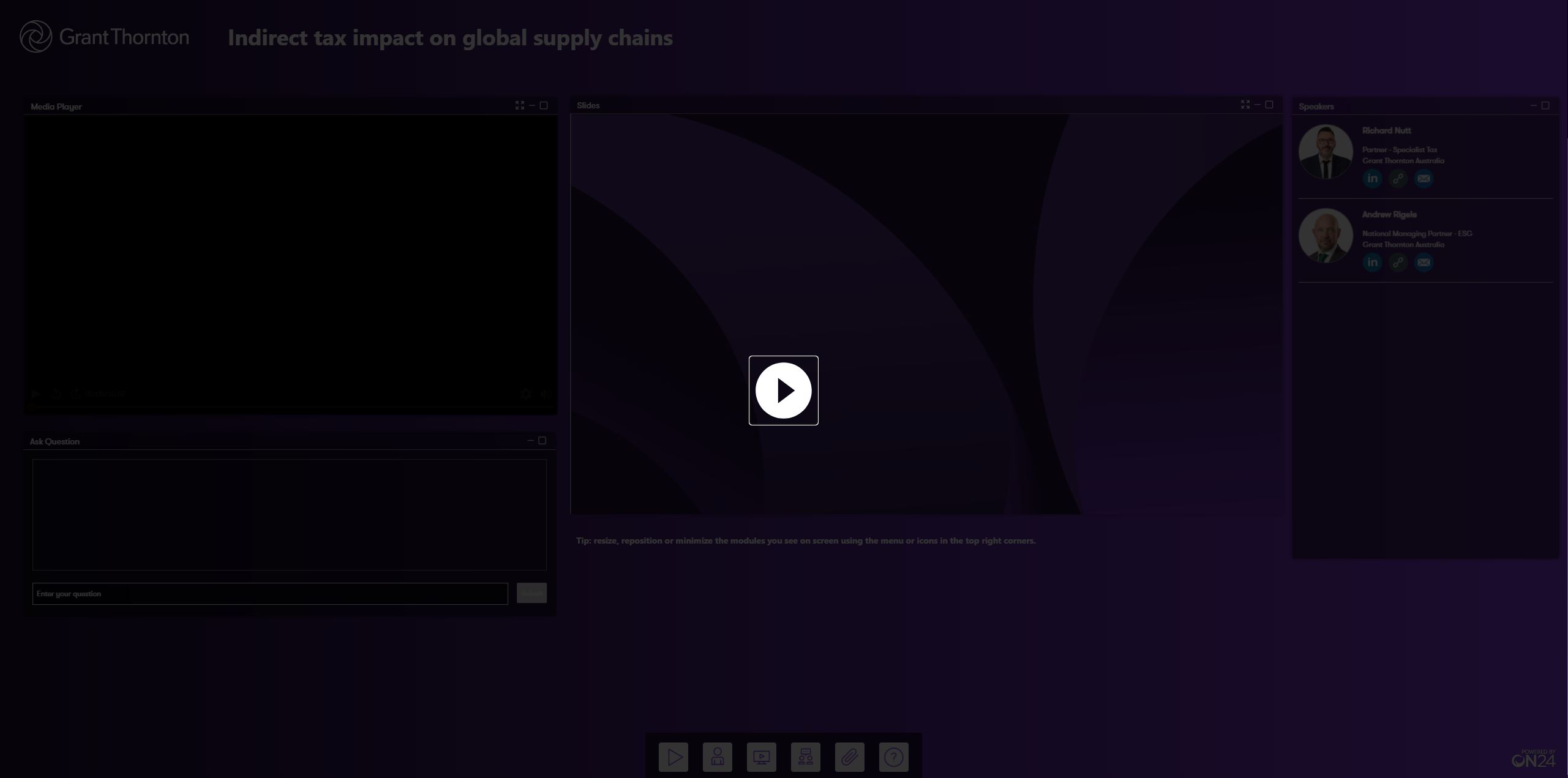The image size is (1568, 778).
Task: Open Slides widget from bottom dock
Action: (x=762, y=757)
